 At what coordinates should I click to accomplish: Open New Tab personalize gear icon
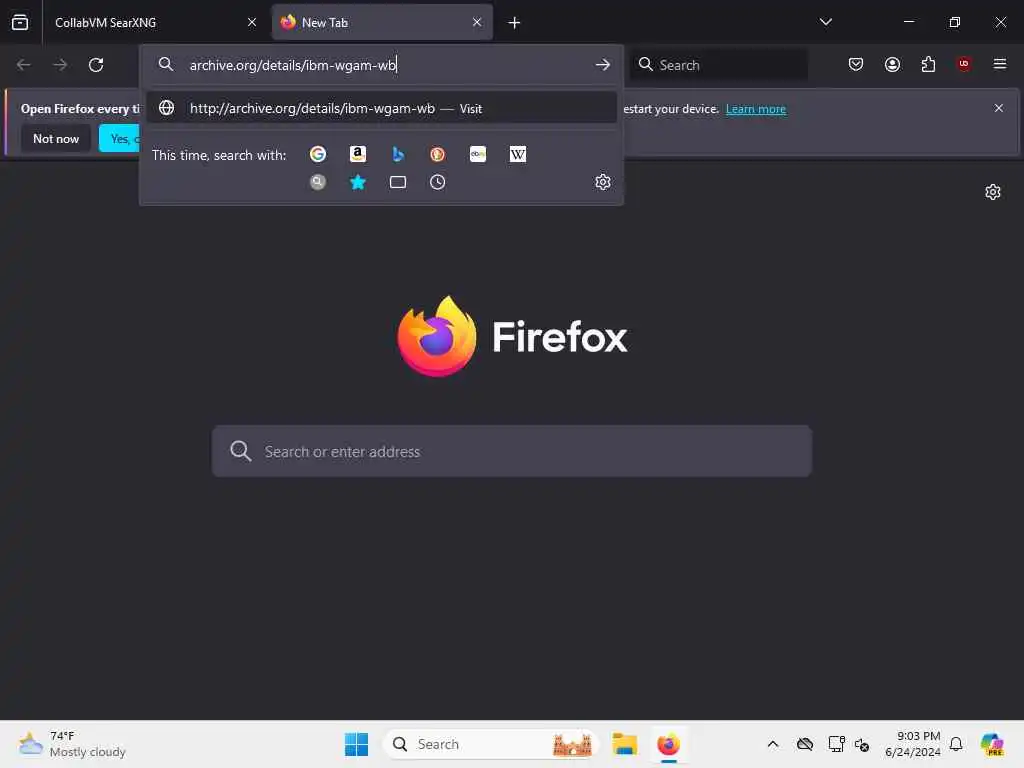pyautogui.click(x=993, y=192)
